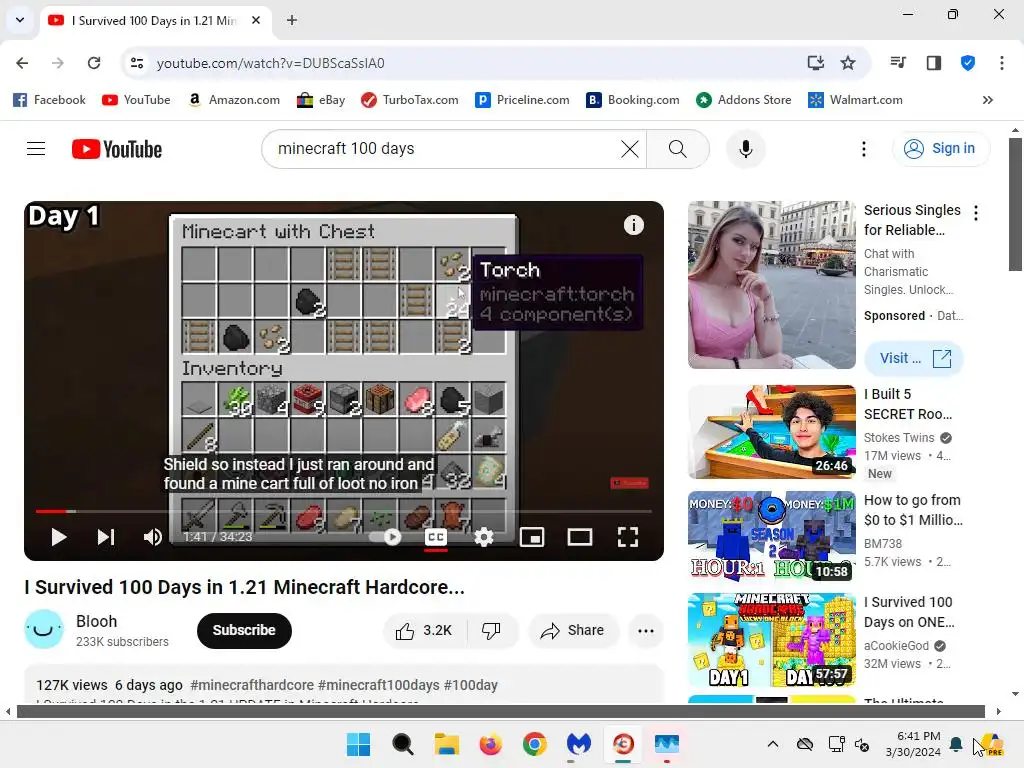Open 'I Survived 100 Days on ONE' thumbnail
1024x768 pixels.
772,640
